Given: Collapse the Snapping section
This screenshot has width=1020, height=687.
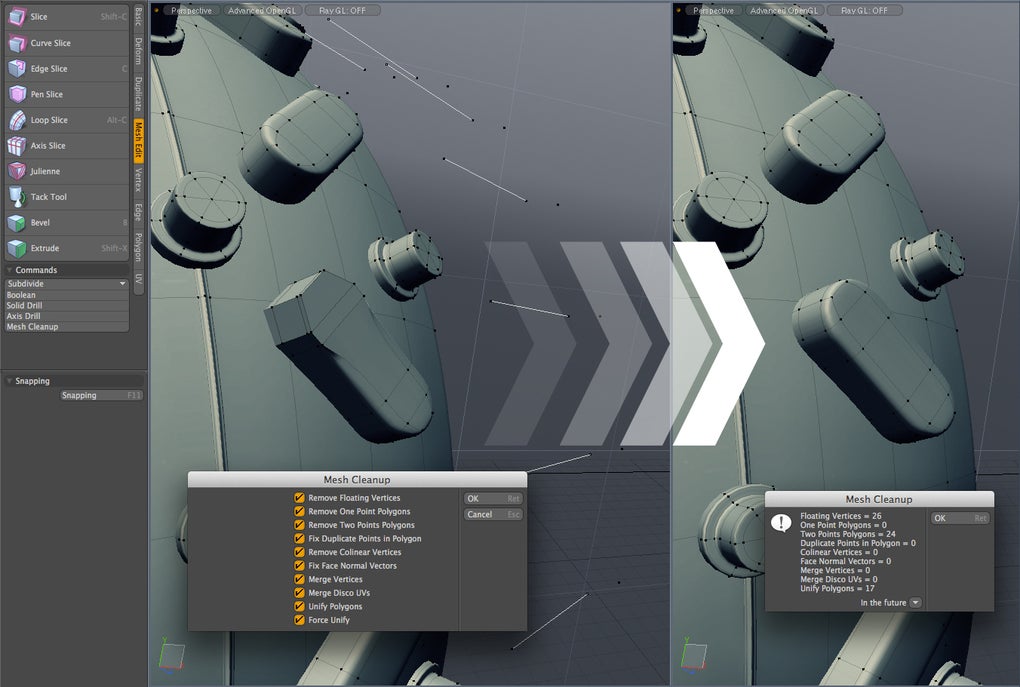Looking at the screenshot, I should [10, 381].
